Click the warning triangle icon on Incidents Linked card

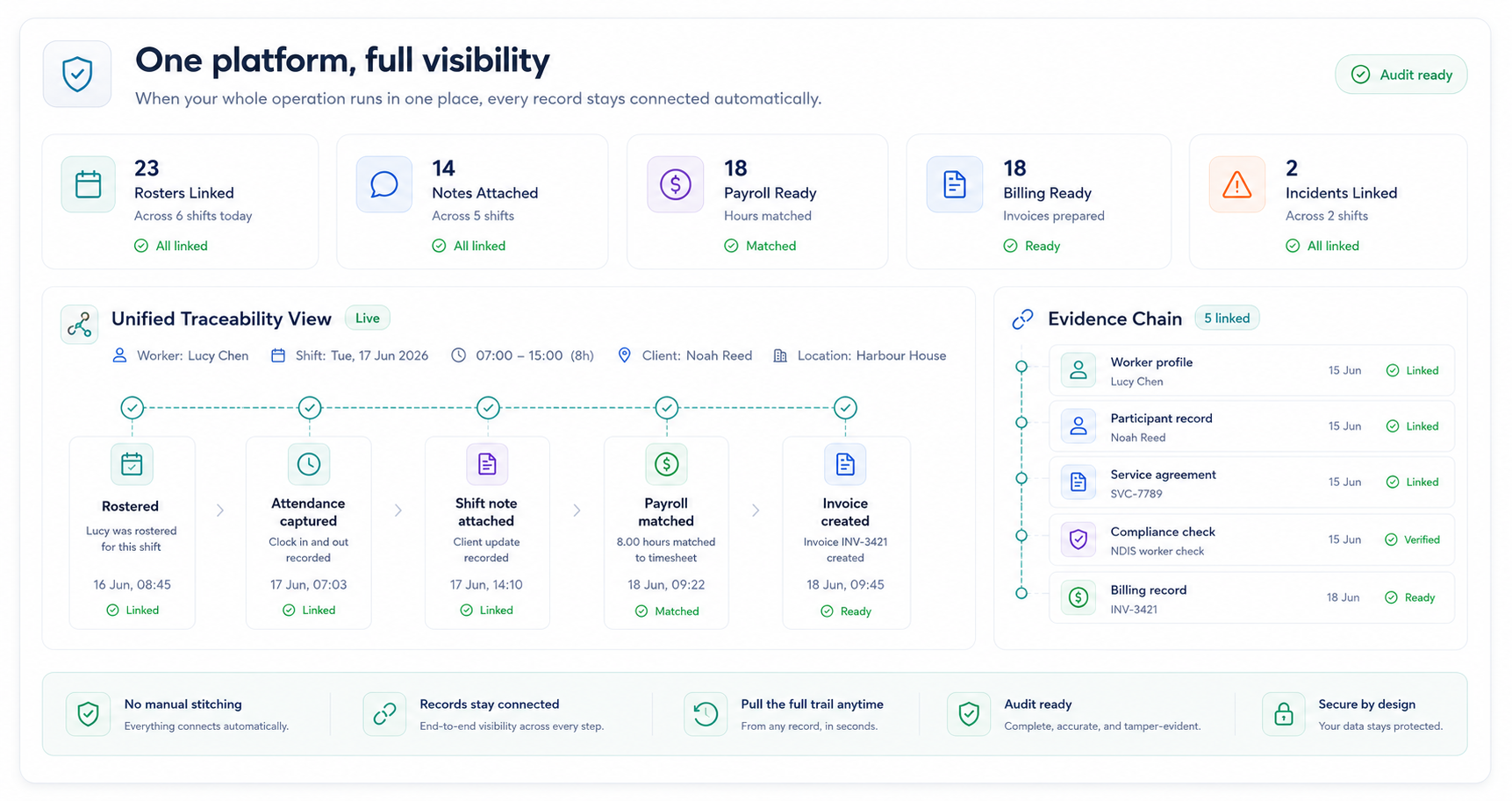(1237, 184)
